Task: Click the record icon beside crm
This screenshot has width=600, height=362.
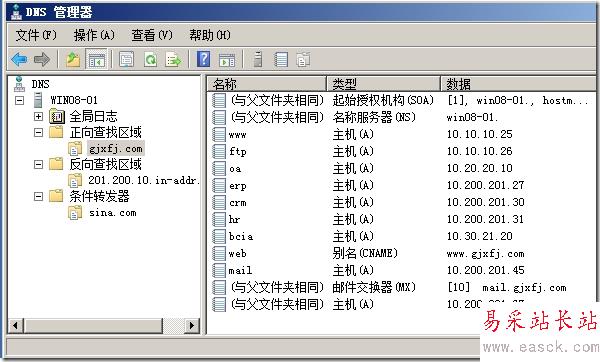Action: tap(219, 202)
